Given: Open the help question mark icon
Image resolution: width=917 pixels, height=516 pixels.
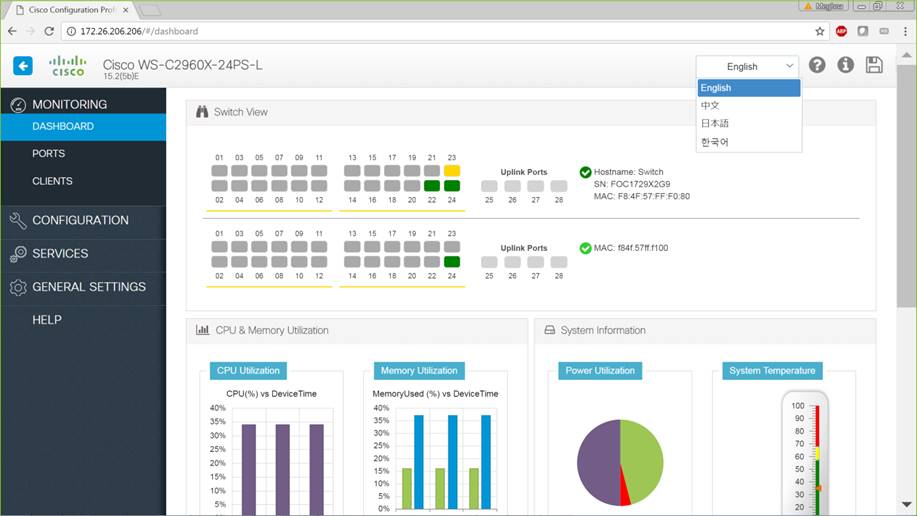Looking at the screenshot, I should tap(817, 65).
